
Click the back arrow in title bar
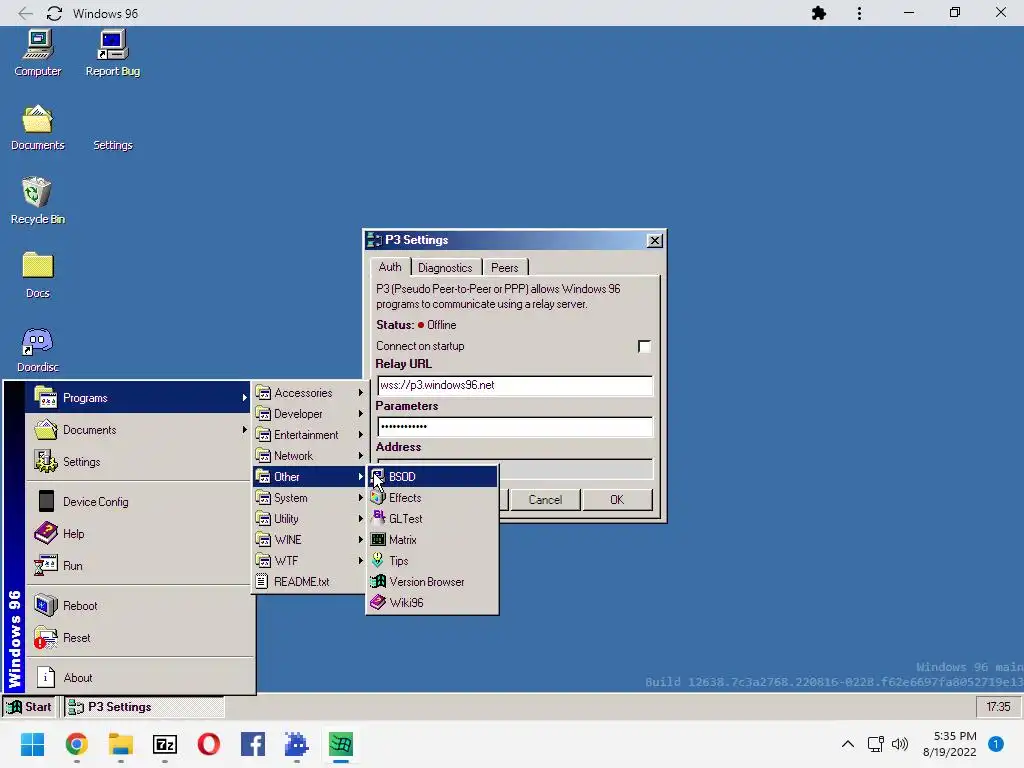25,13
